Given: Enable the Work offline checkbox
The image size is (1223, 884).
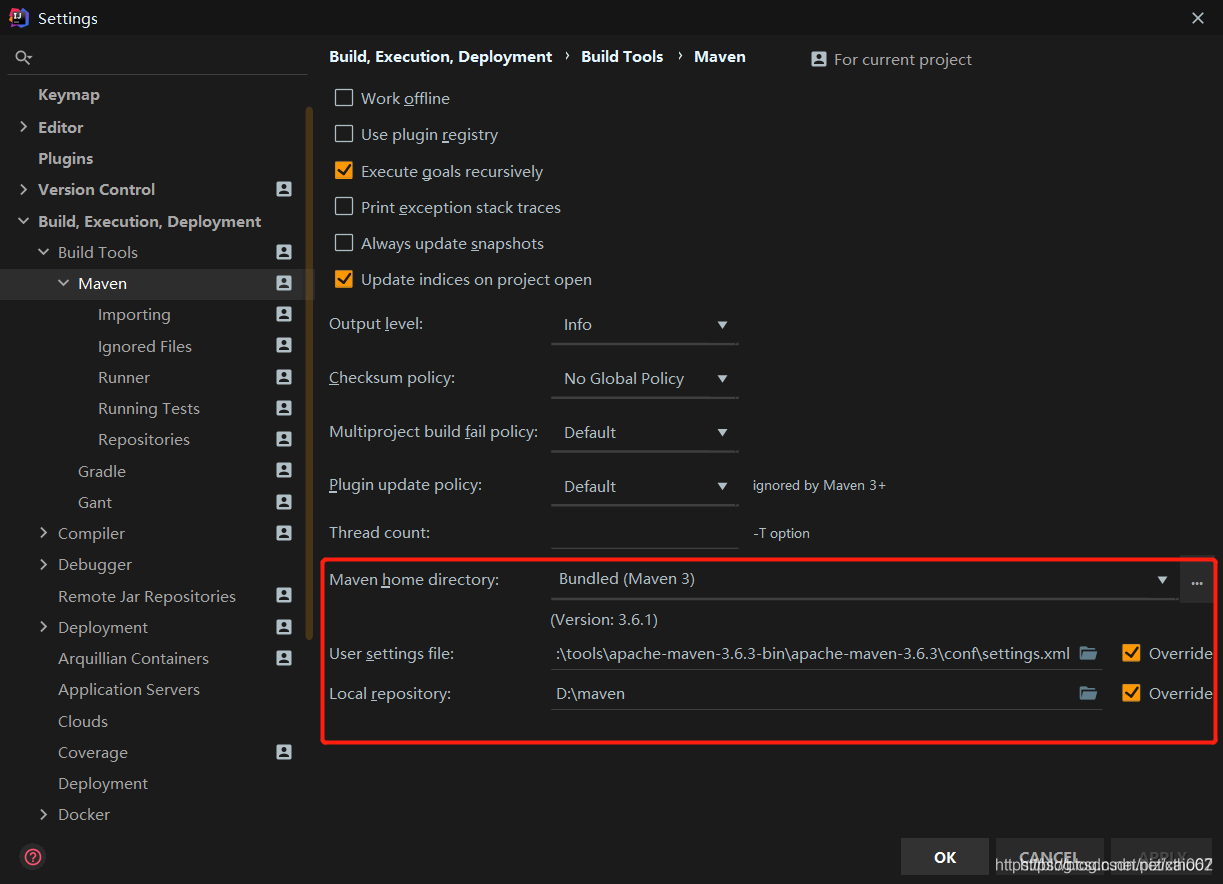Looking at the screenshot, I should click(344, 98).
